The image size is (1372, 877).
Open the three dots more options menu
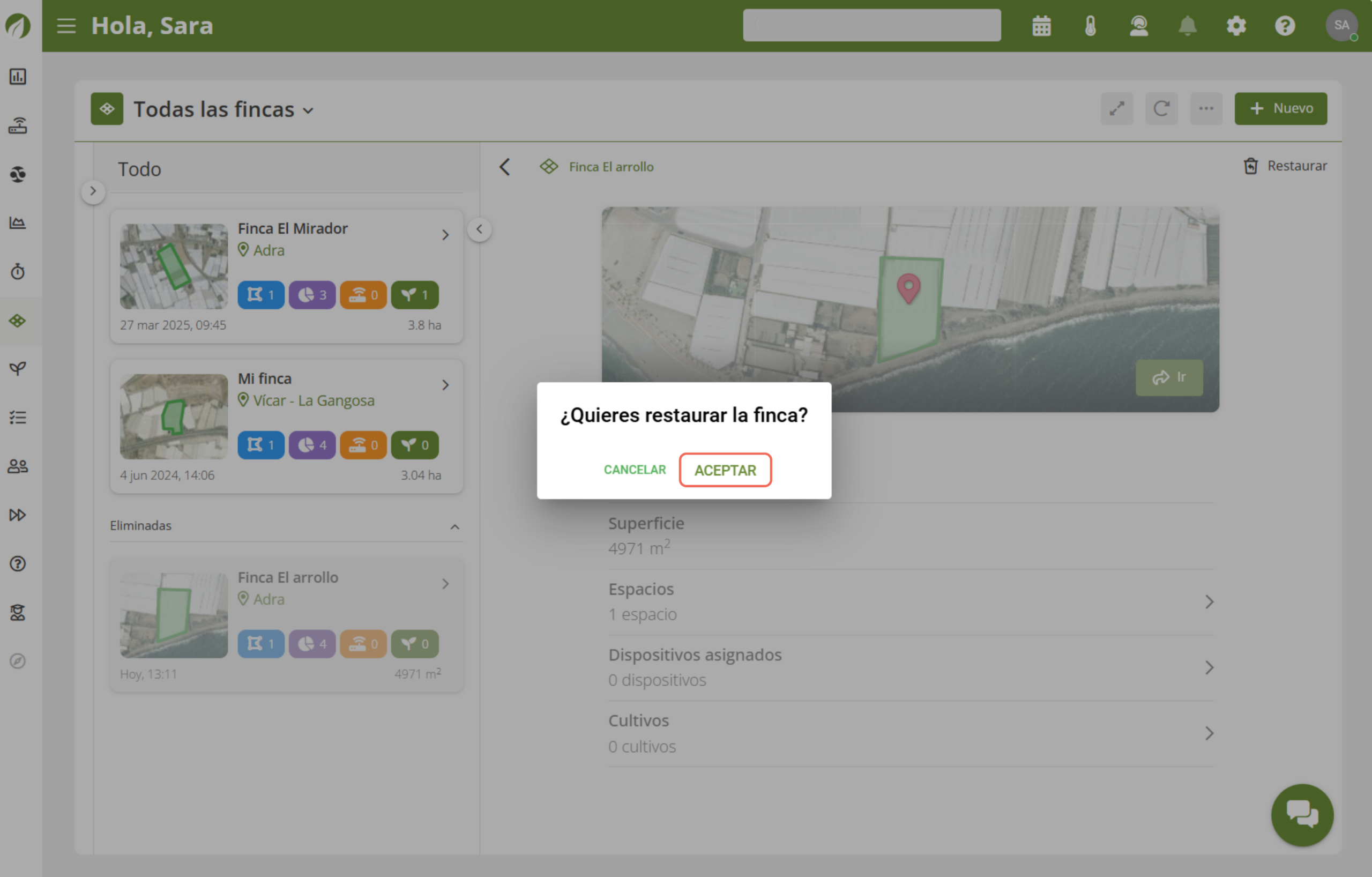1206,108
